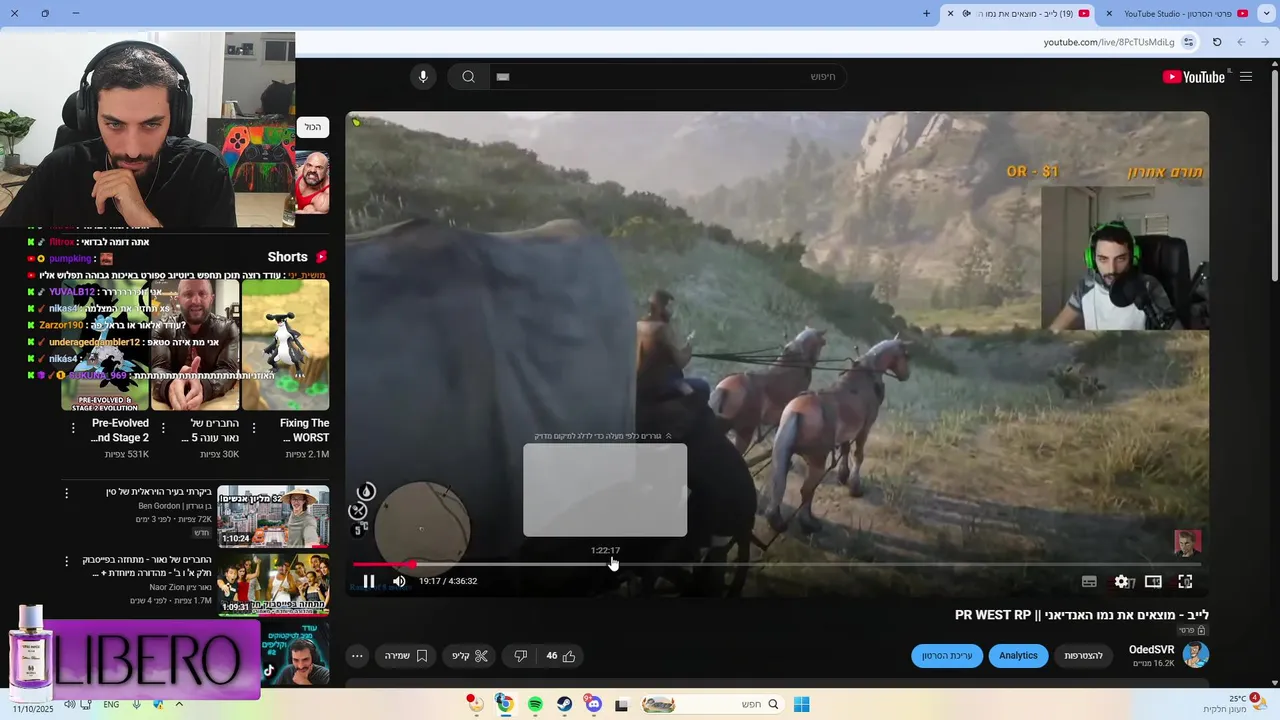This screenshot has width=1280, height=720.
Task: Switch to theater mode in the player
Action: pos(1153,581)
